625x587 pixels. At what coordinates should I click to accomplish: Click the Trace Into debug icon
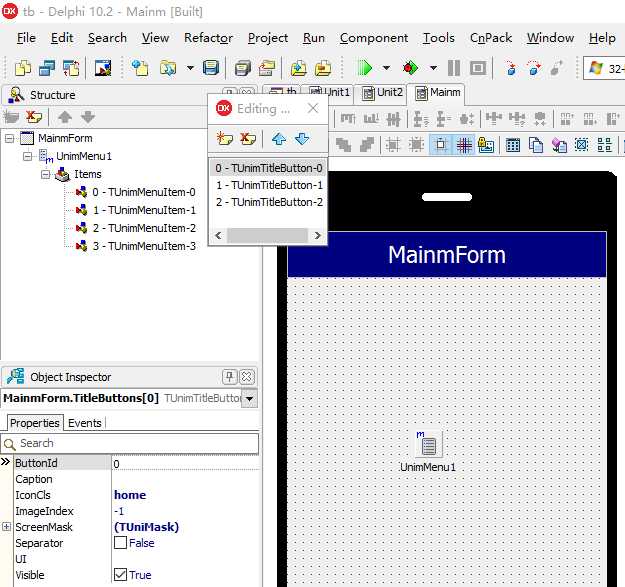(511, 68)
